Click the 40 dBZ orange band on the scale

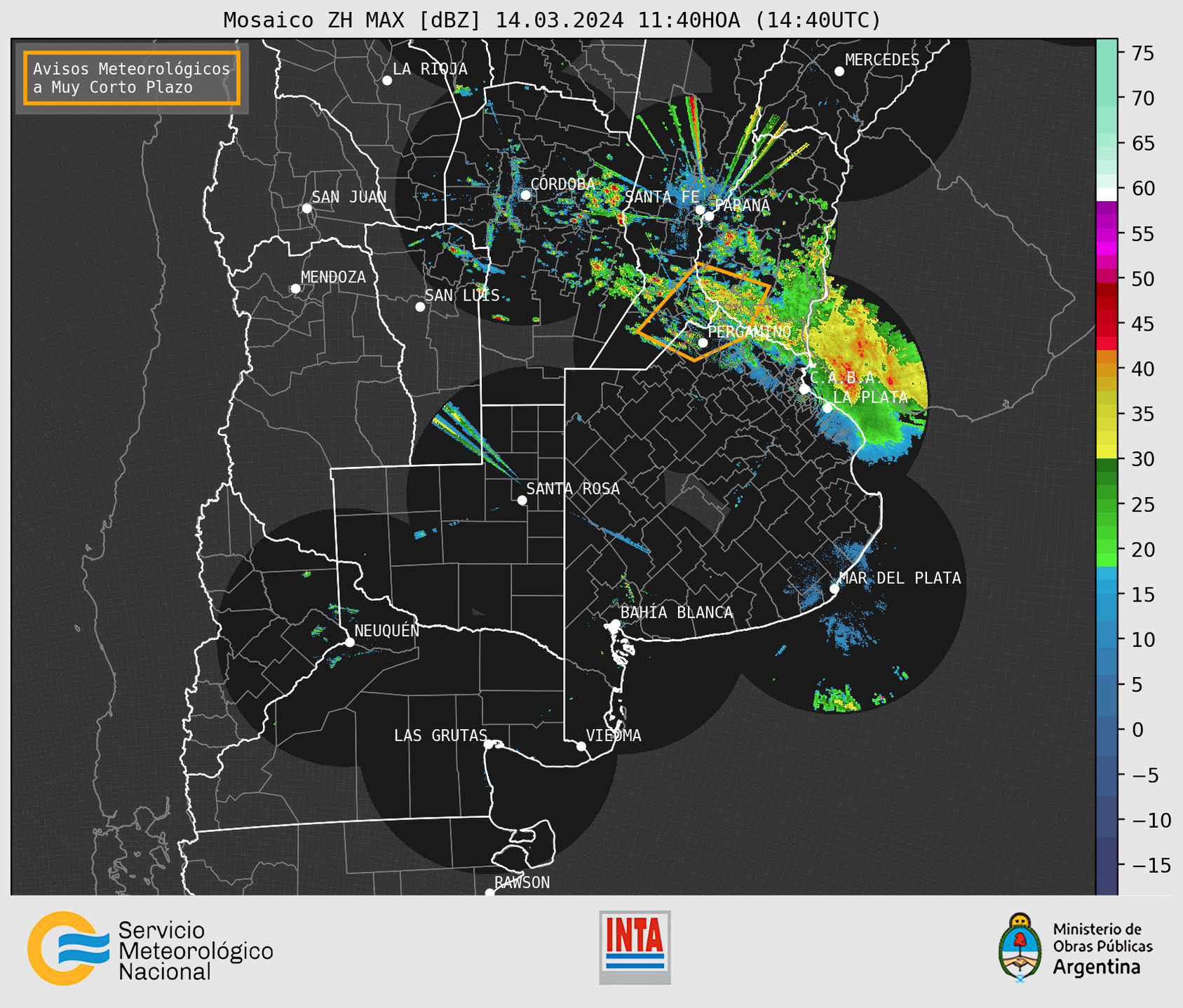[1107, 369]
